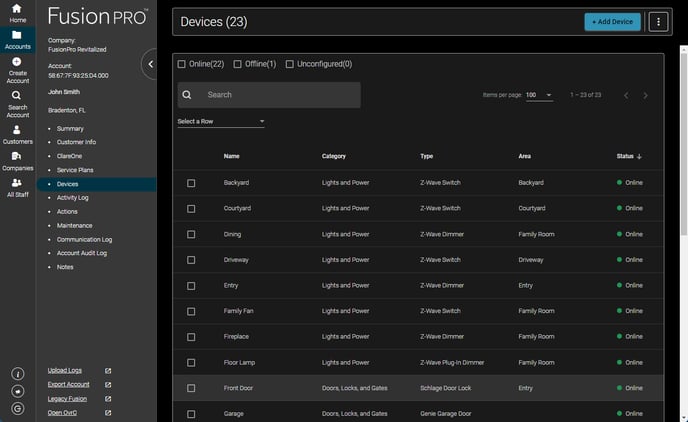The image size is (688, 422).
Task: Click the external link icon next to Legacy Fusion
Action: coord(108,399)
